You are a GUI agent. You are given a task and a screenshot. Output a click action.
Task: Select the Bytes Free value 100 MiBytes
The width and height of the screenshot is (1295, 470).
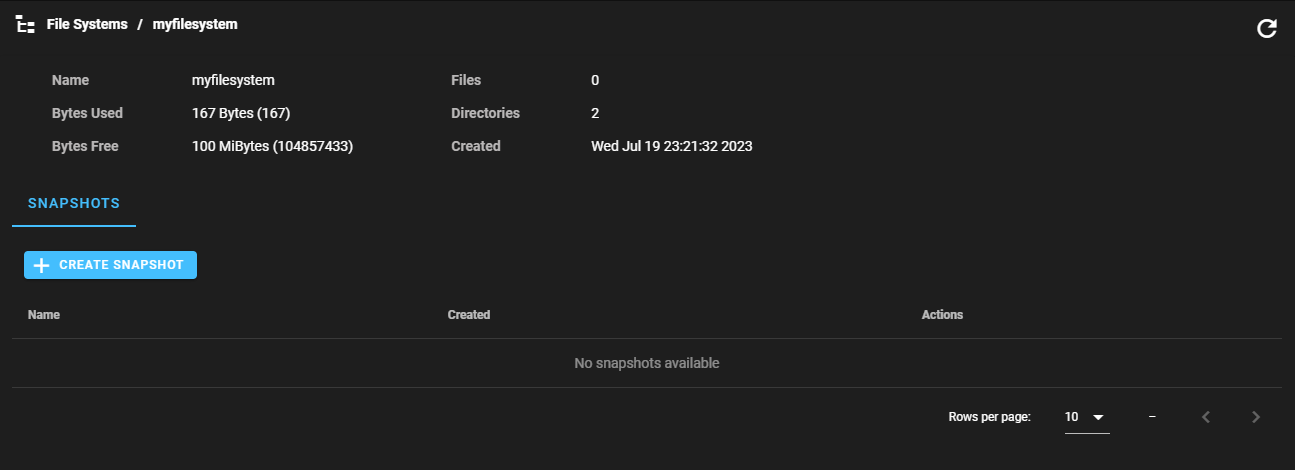(273, 146)
